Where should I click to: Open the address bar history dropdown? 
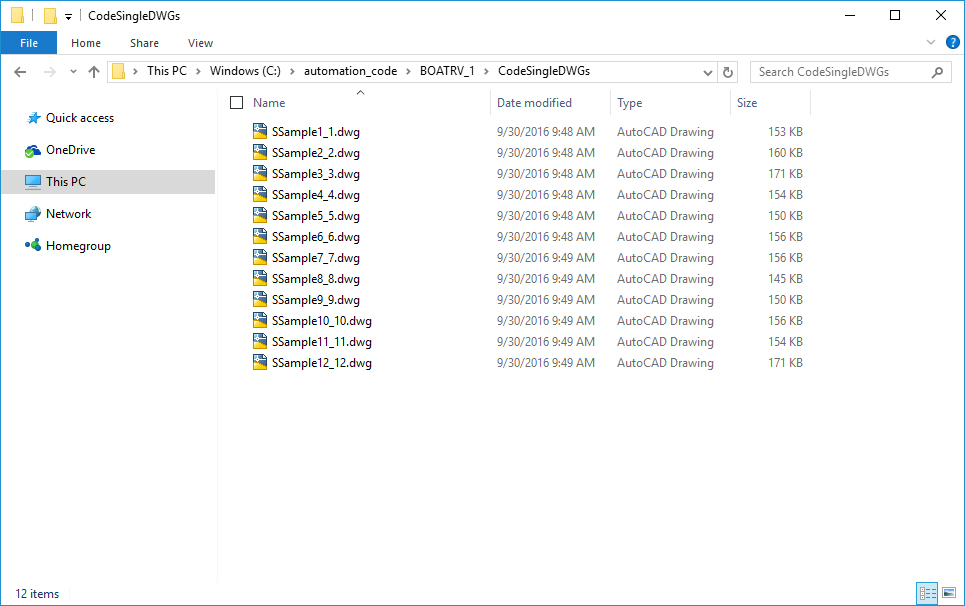(707, 71)
